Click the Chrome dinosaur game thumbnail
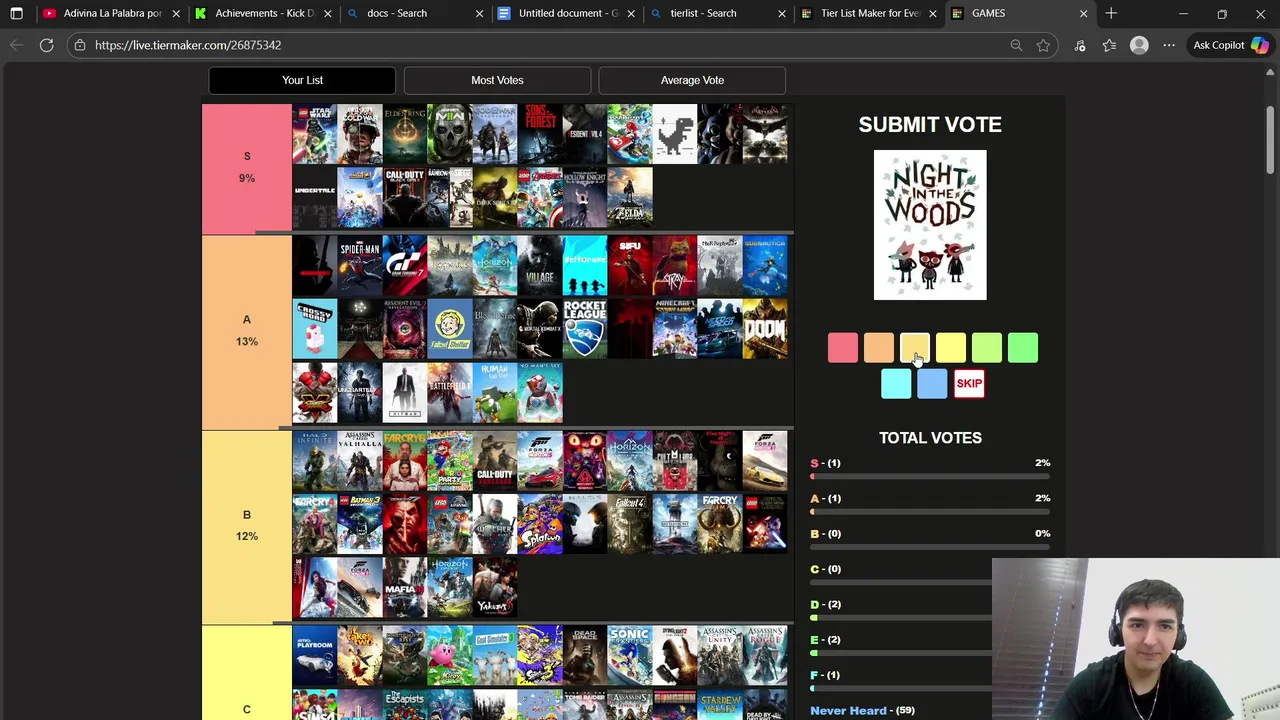Viewport: 1280px width, 720px height. (675, 134)
